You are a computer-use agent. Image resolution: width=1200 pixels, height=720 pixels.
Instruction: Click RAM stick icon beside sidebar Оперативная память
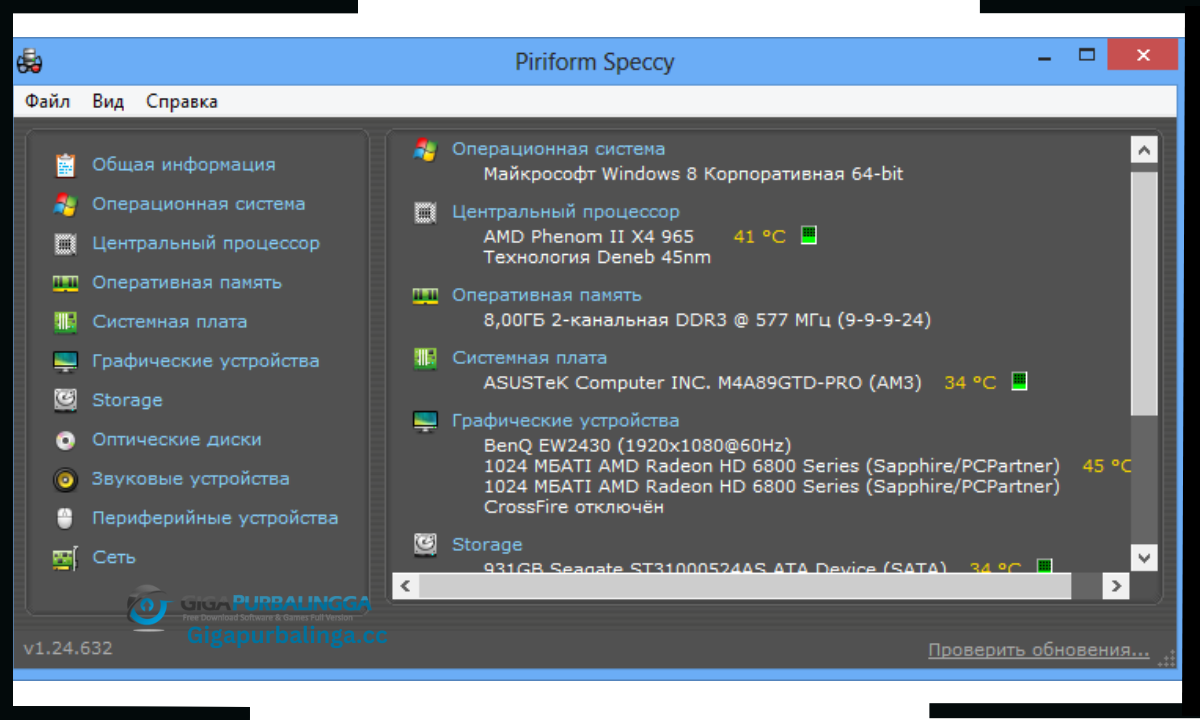pos(66,283)
